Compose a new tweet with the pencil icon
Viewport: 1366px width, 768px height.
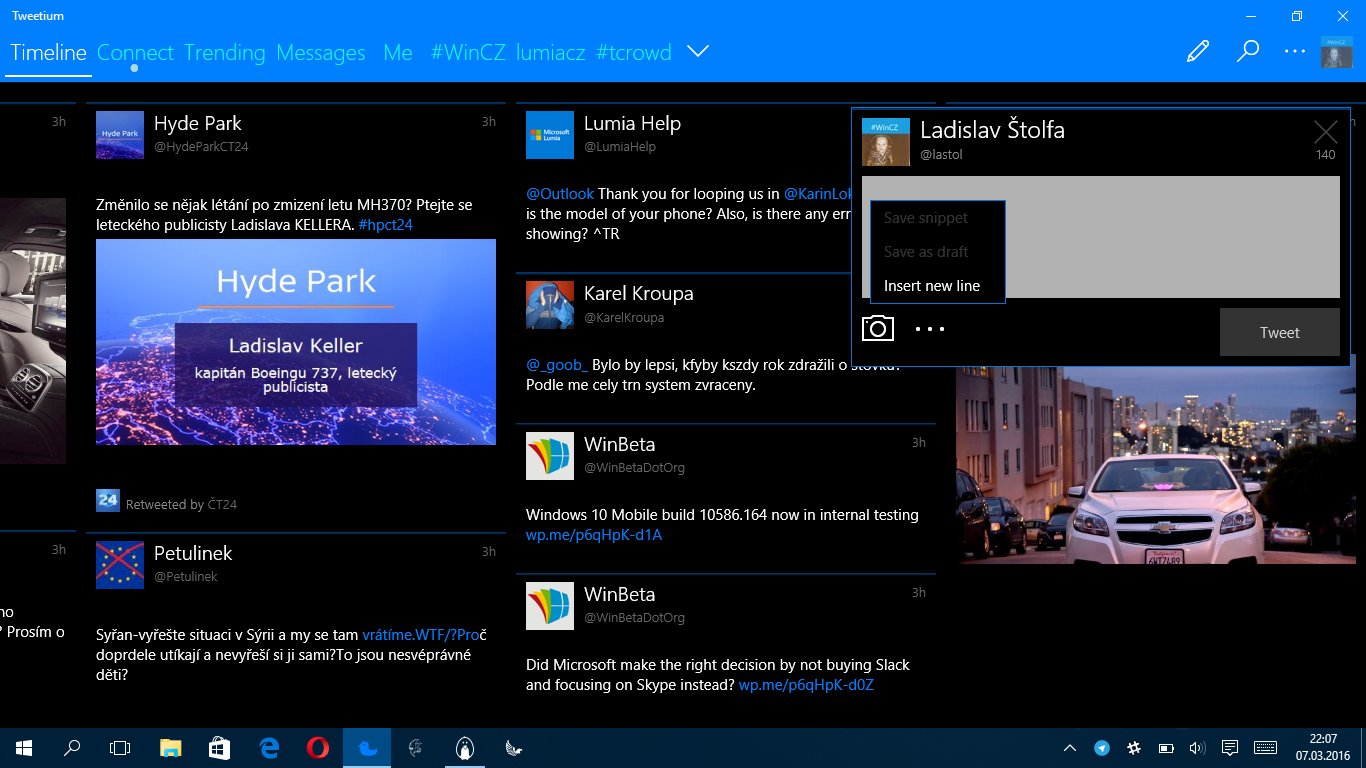1197,52
